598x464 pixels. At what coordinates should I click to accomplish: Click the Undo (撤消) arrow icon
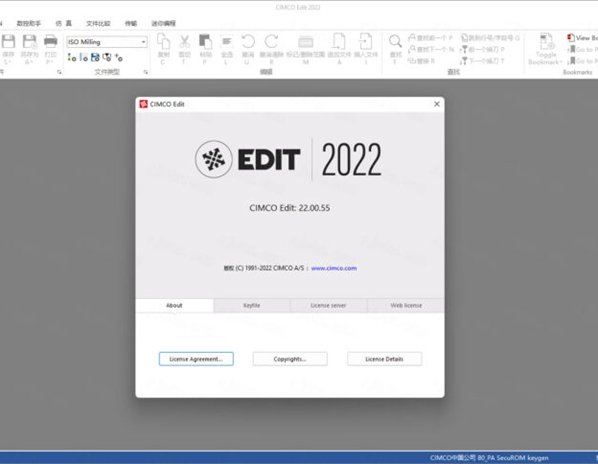point(248,42)
